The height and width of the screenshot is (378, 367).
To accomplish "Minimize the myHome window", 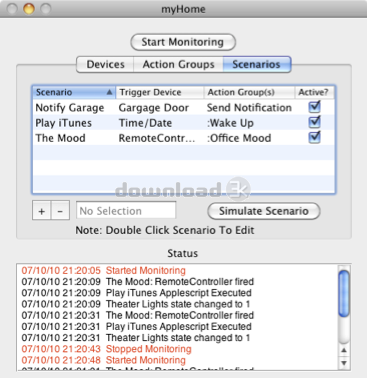I will point(29,9).
